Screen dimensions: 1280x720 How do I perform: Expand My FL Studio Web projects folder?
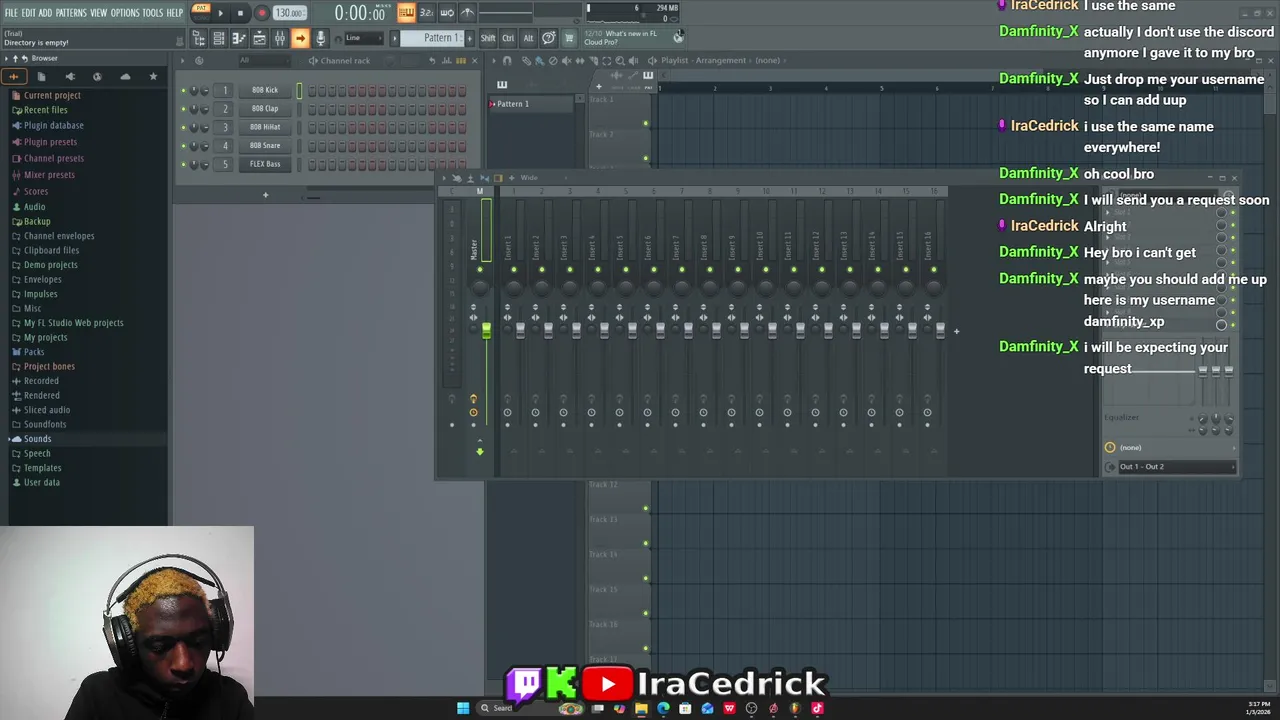point(73,323)
